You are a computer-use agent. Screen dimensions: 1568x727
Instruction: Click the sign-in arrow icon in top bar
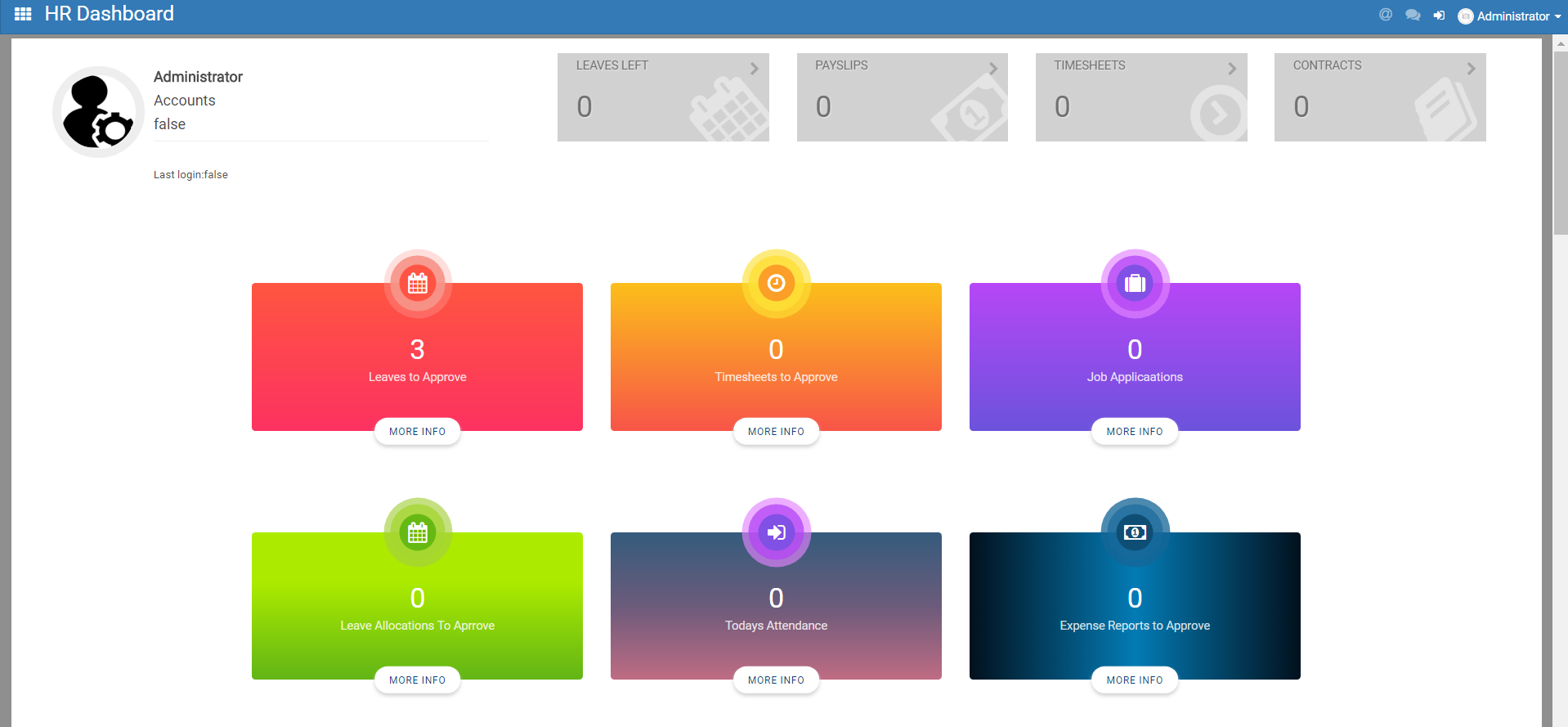1439,16
